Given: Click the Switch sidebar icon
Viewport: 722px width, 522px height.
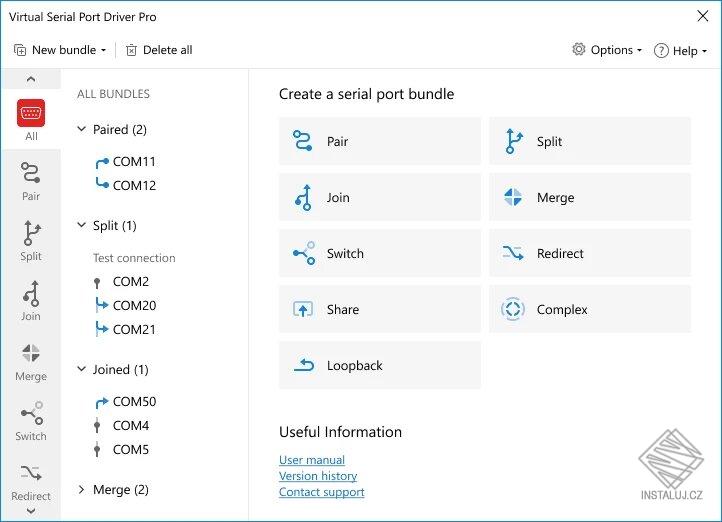Looking at the screenshot, I should click(x=31, y=414).
